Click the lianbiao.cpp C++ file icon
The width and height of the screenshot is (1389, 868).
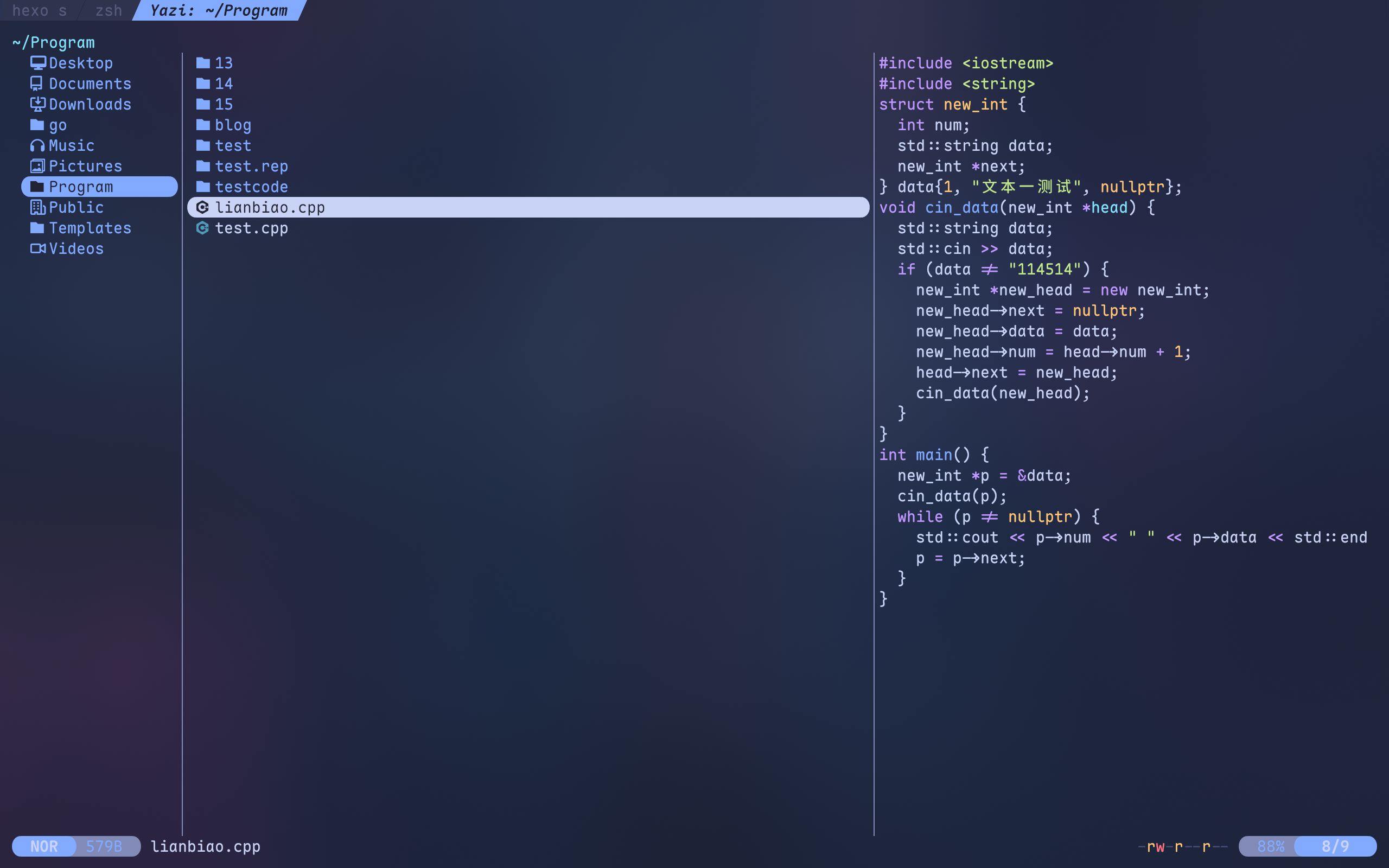pyautogui.click(x=202, y=207)
